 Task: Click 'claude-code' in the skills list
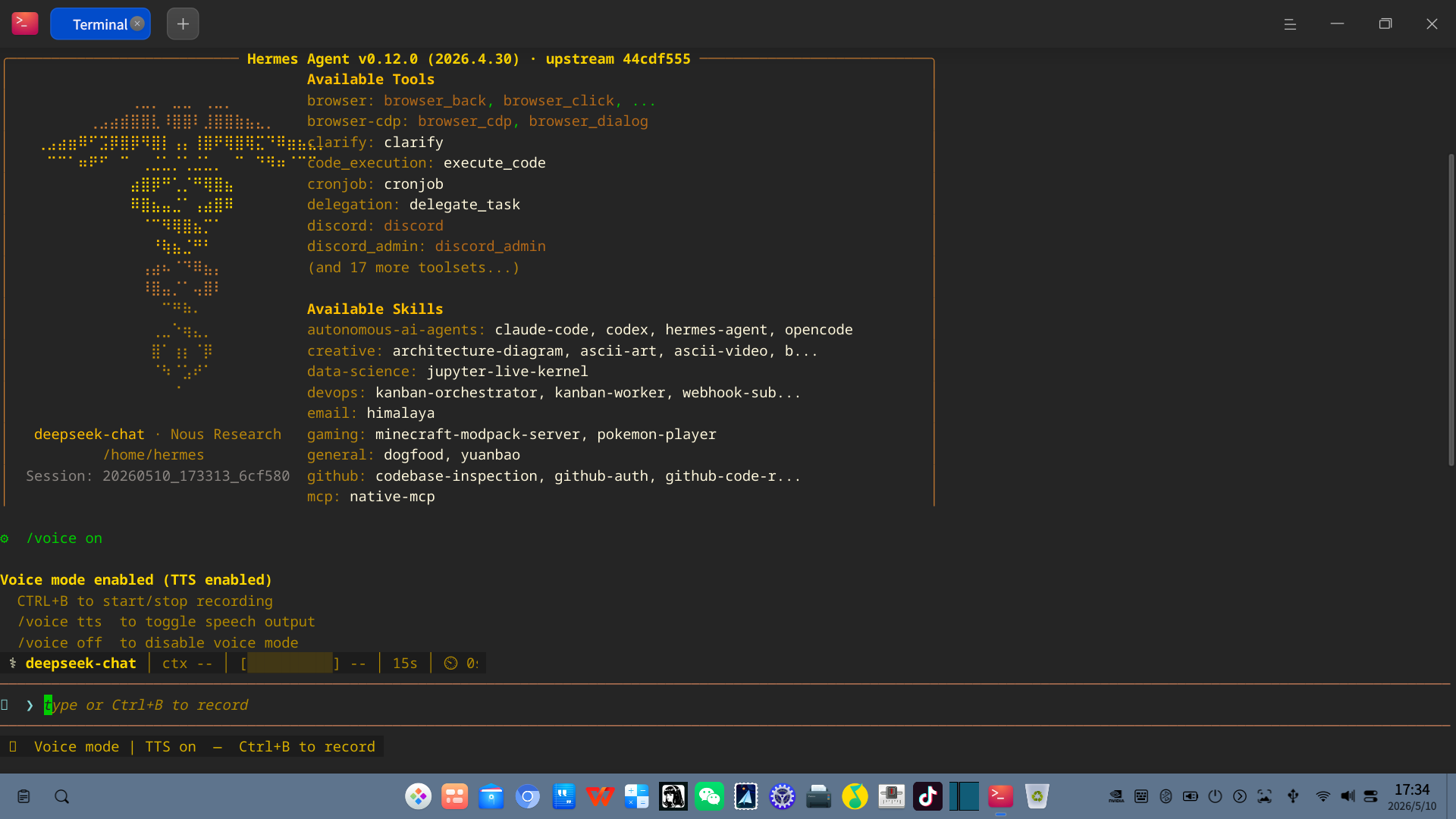coord(541,330)
